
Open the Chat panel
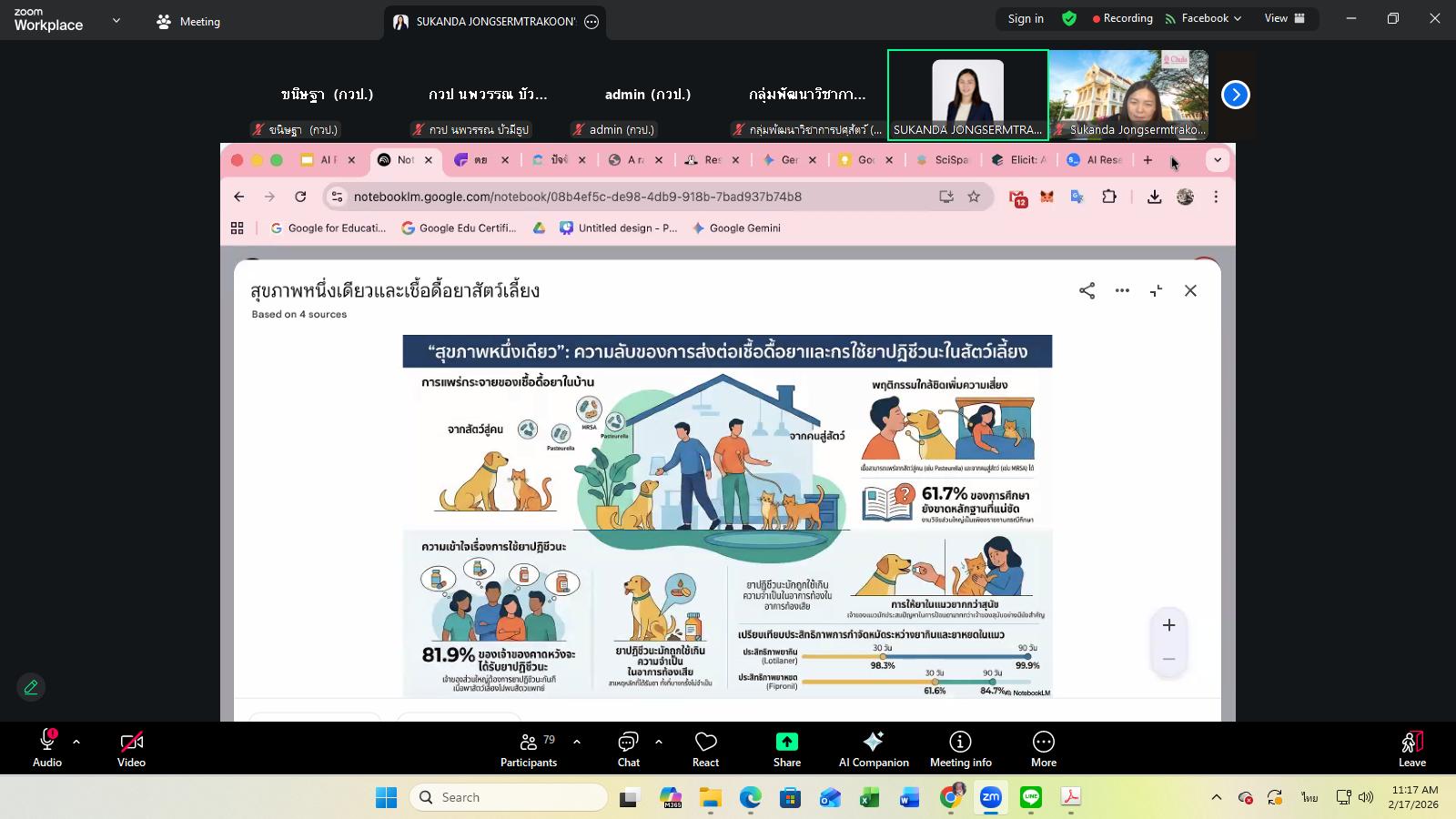point(628,749)
